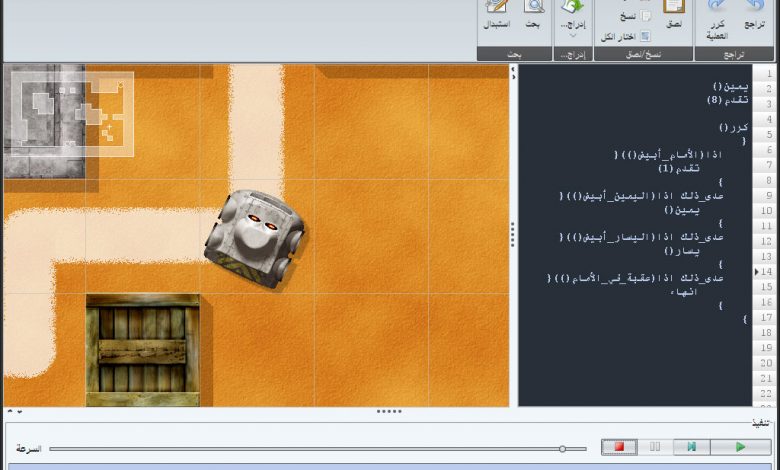The width and height of the screenshot is (780, 470).
Task: Pause the running program
Action: tap(655, 447)
